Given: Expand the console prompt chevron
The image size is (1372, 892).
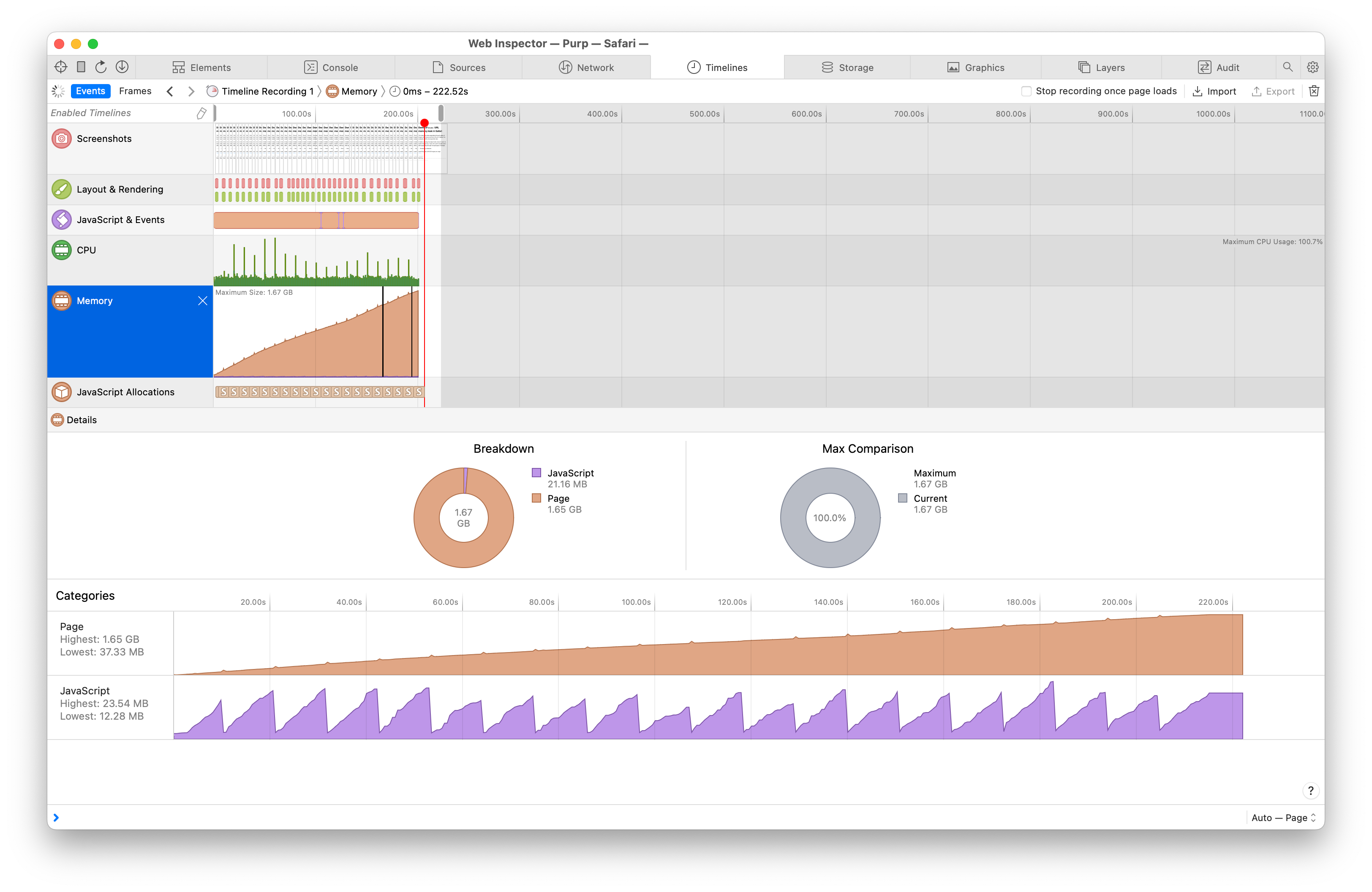Looking at the screenshot, I should click(56, 818).
